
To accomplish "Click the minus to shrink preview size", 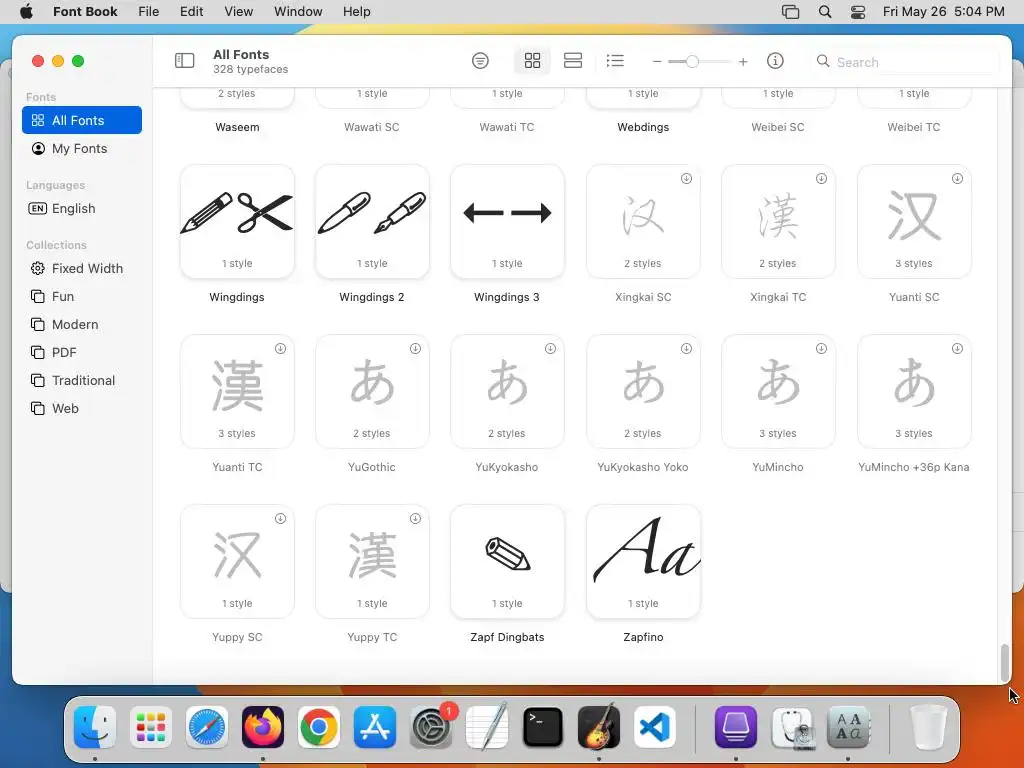I will coord(657,61).
